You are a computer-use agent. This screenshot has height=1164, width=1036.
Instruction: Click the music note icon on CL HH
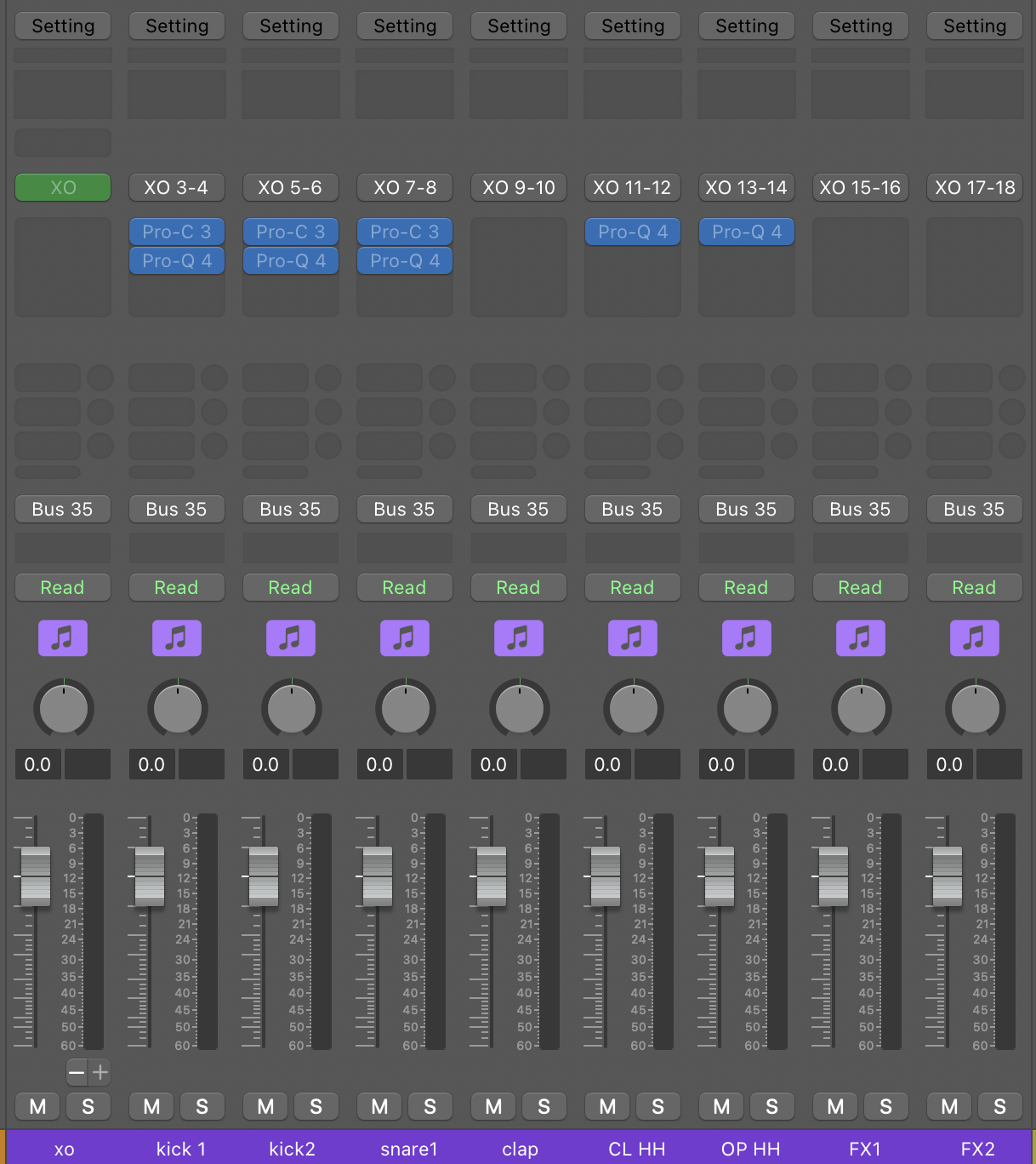pos(633,638)
